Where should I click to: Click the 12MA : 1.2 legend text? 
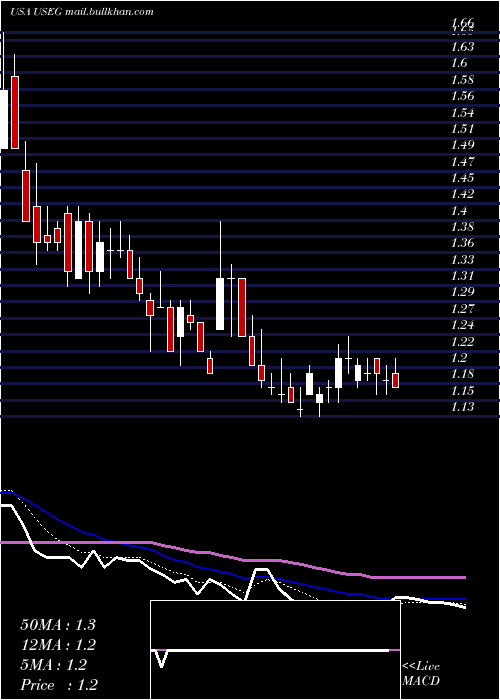click(x=58, y=645)
